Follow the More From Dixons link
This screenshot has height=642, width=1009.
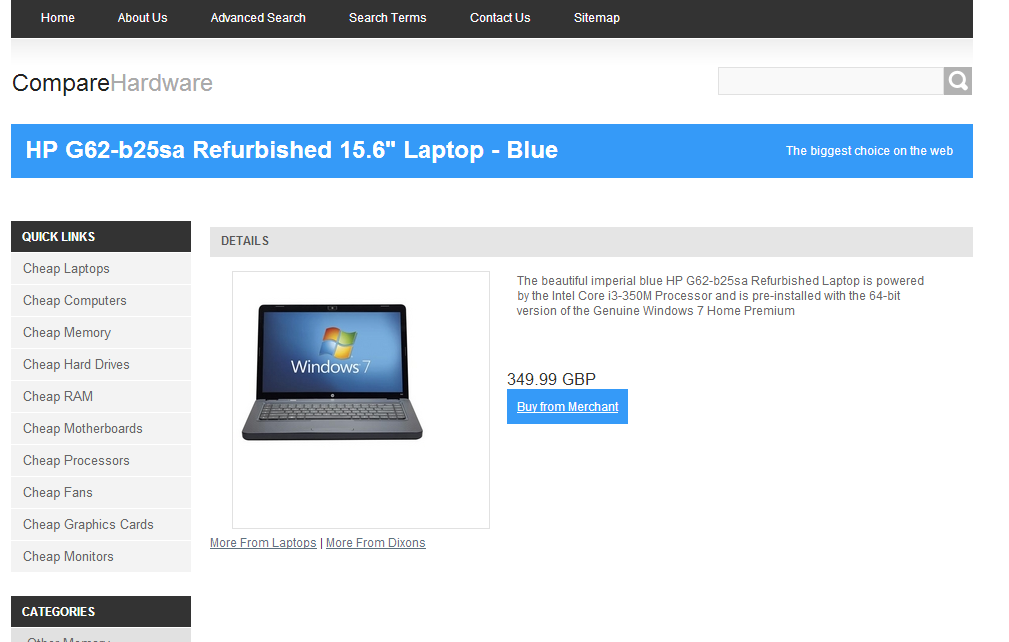pyautogui.click(x=376, y=543)
